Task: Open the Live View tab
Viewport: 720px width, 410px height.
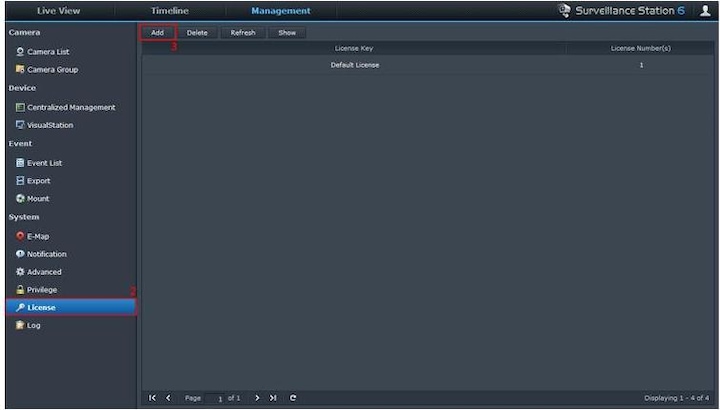Action: click(x=58, y=11)
